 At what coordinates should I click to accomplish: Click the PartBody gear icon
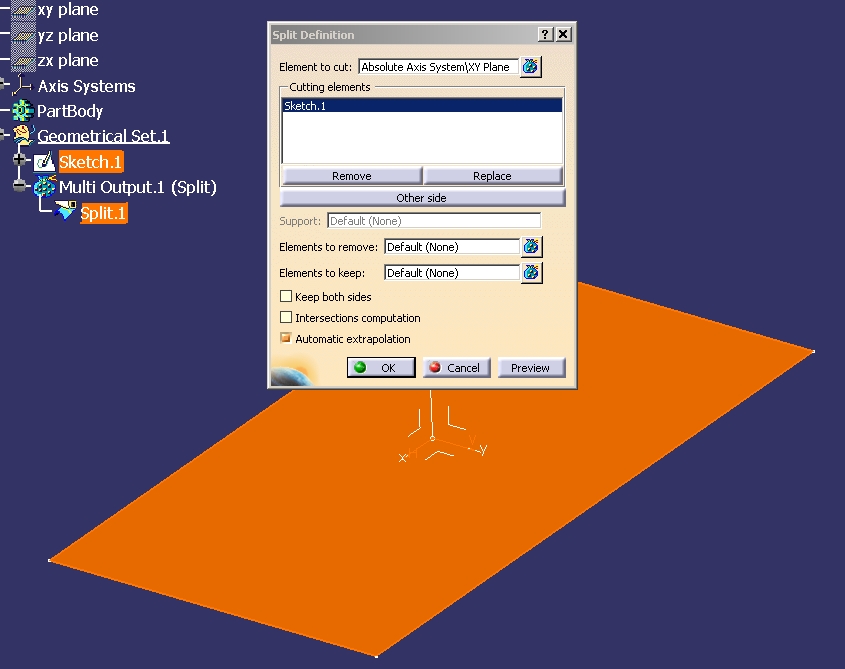point(23,111)
